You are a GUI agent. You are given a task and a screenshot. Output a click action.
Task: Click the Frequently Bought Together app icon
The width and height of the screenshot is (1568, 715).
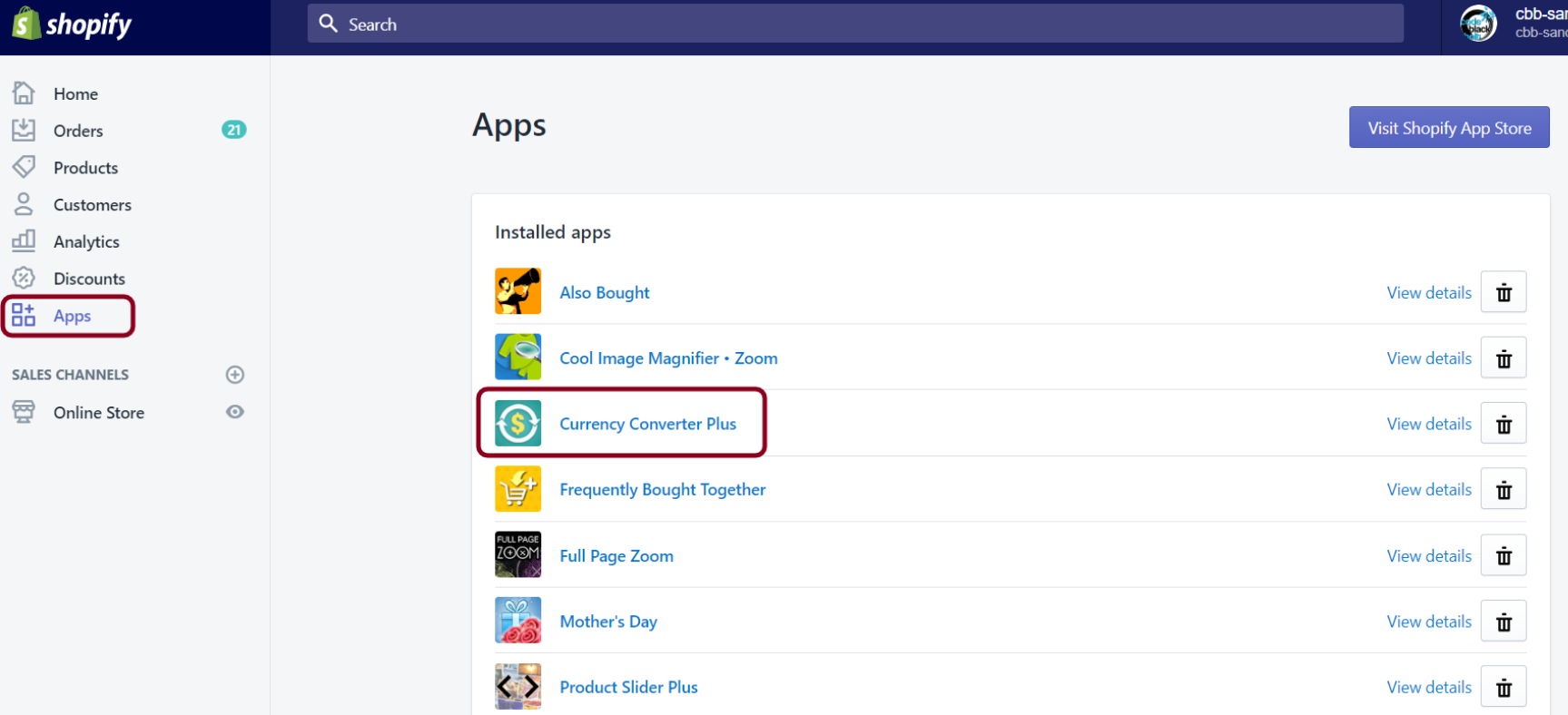pos(518,488)
